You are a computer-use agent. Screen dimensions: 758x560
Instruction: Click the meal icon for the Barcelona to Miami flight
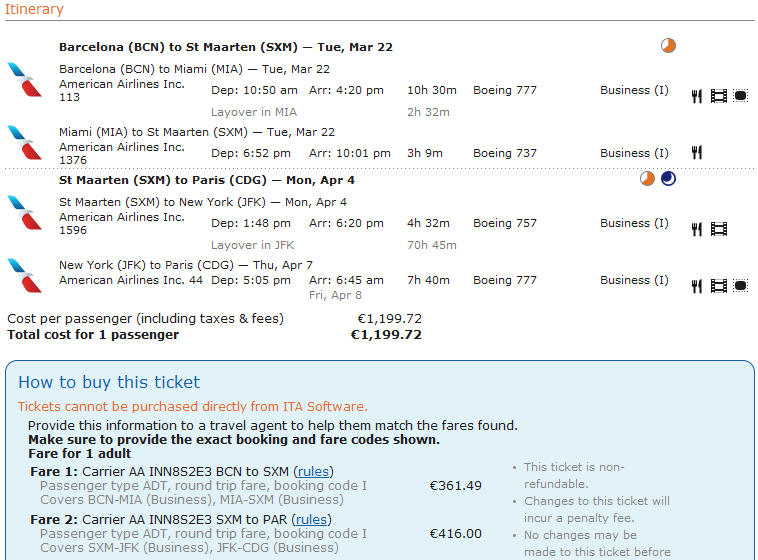(697, 96)
